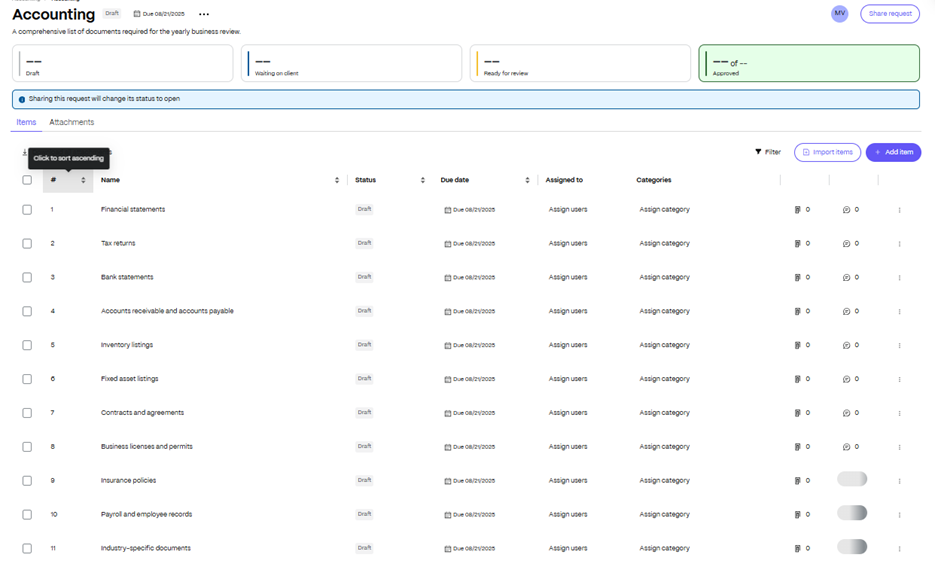Select the Items tab
The height and width of the screenshot is (579, 935).
[26, 122]
